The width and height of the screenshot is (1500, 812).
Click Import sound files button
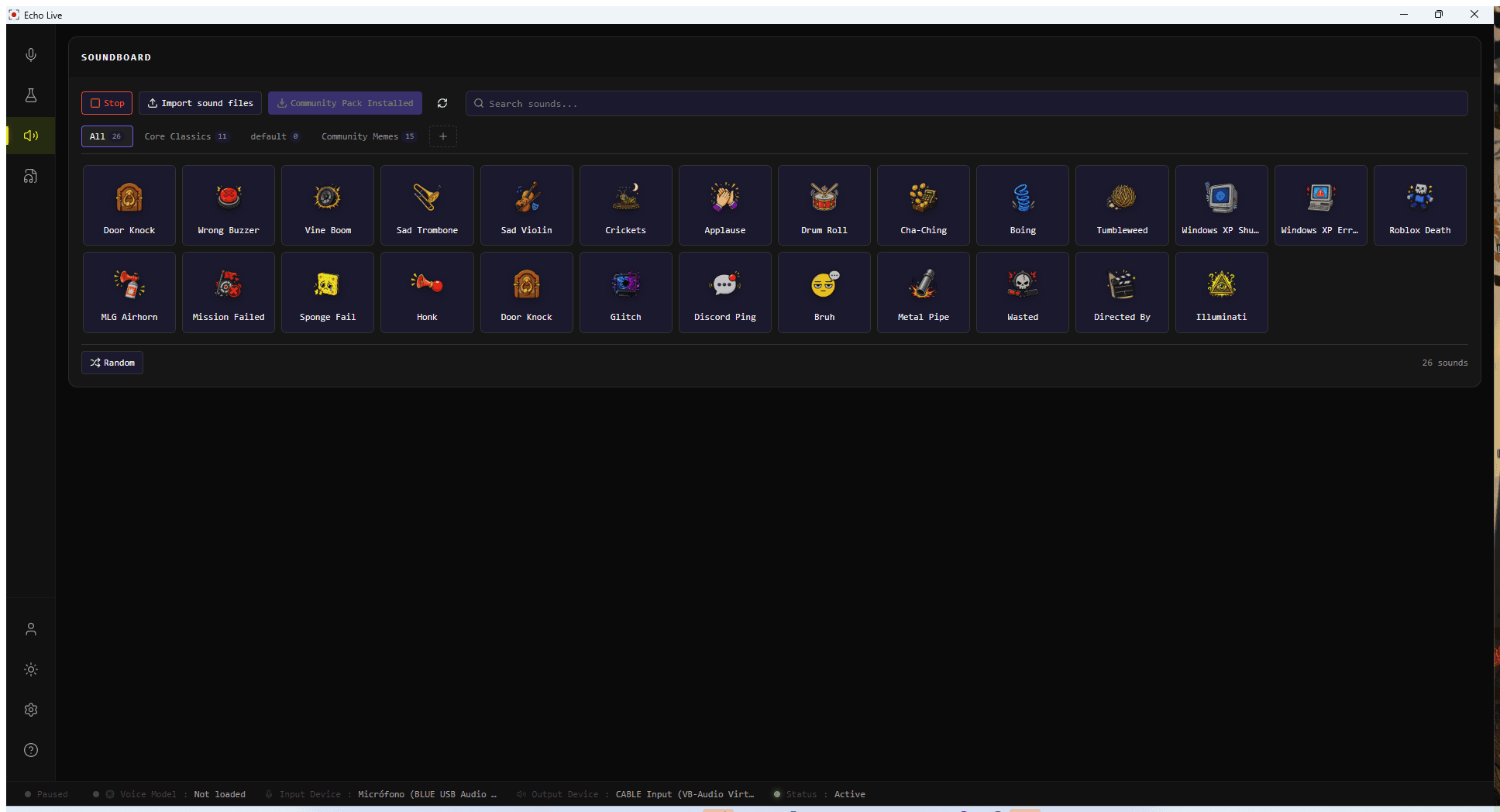tap(200, 103)
